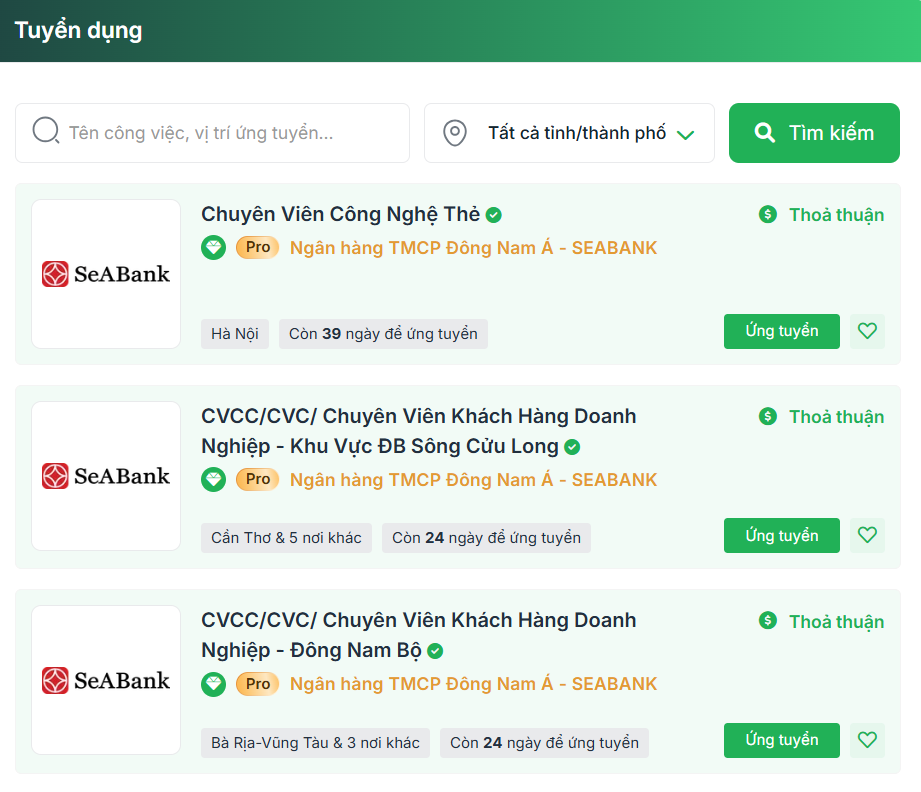This screenshot has width=921, height=792.
Task: Click the search magnifier icon in job field
Action: (x=46, y=130)
